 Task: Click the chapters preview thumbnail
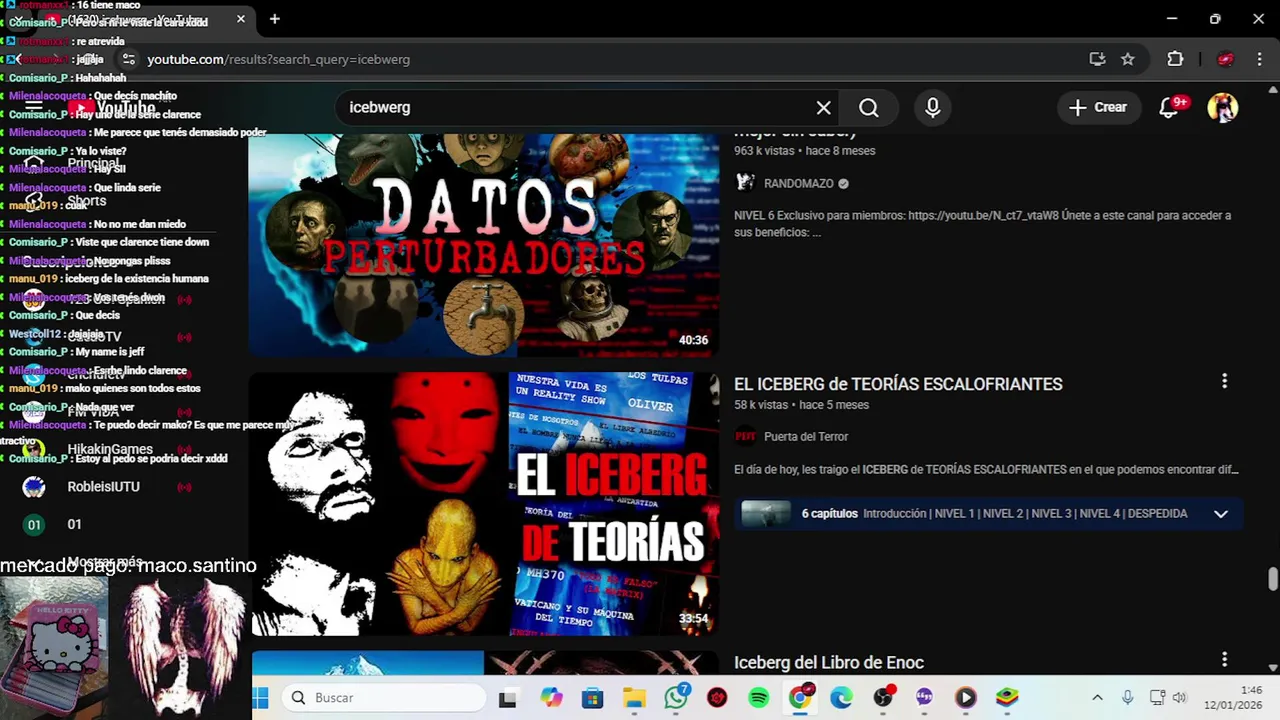tap(766, 514)
